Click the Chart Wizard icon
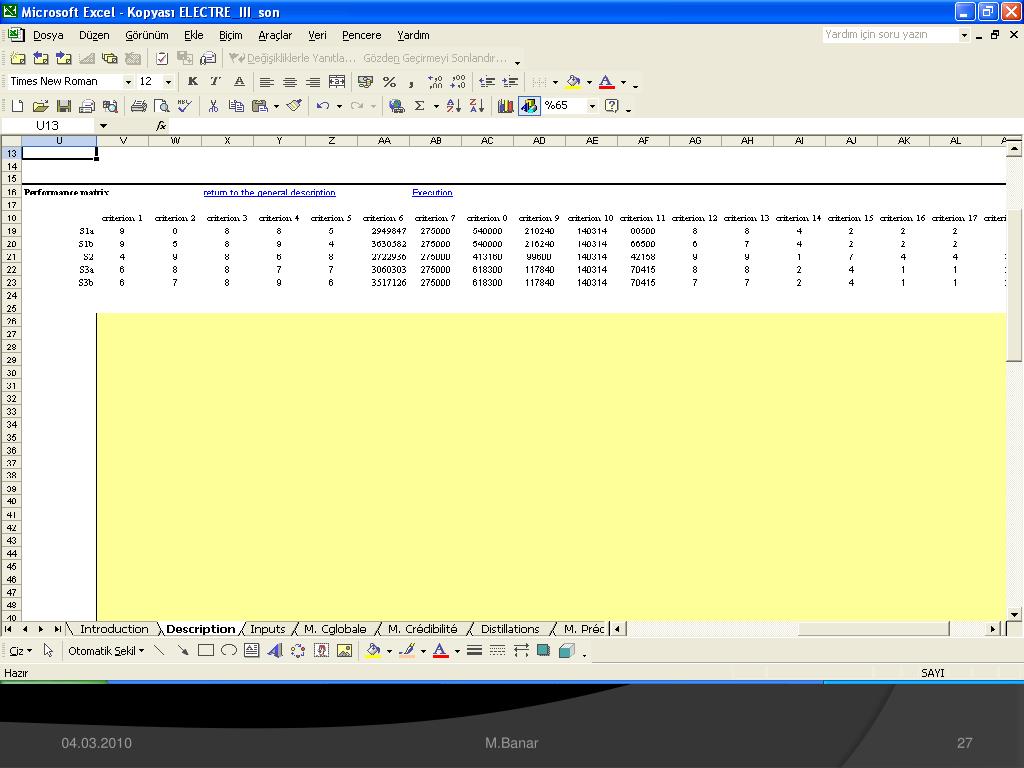 [505, 106]
